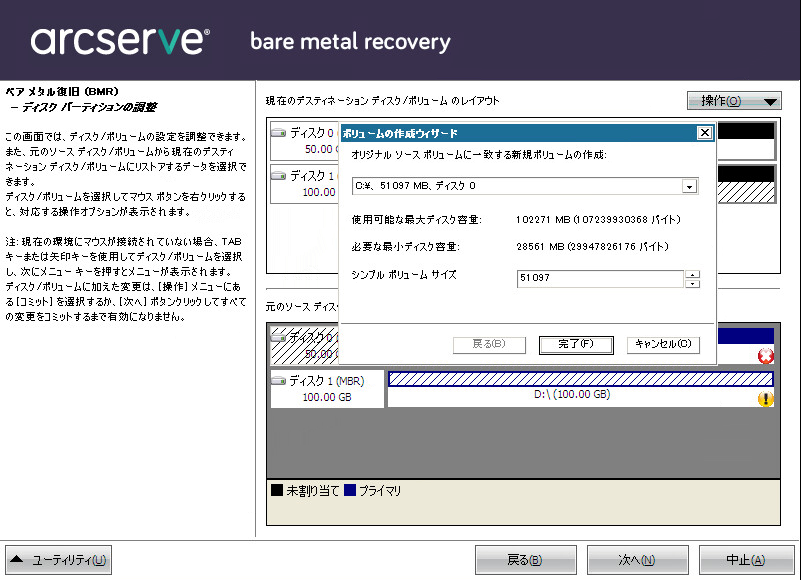The width and height of the screenshot is (801, 580).
Task: Click the 使用可能な最大ディスク容量 value 102271 MB
Action: click(598, 220)
